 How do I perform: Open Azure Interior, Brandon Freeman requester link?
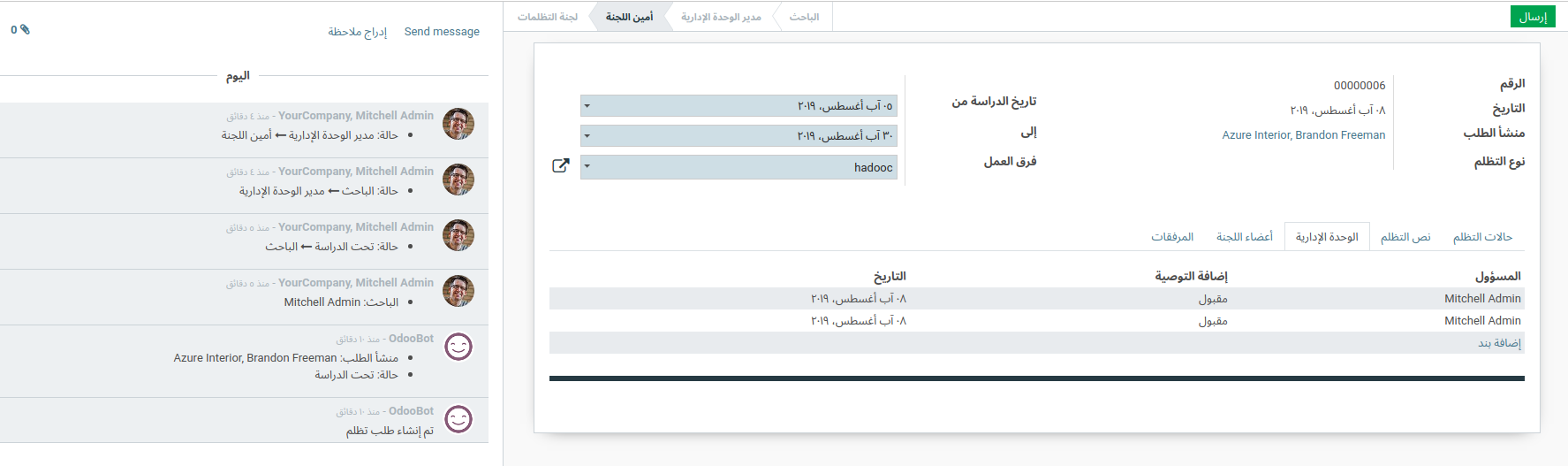pos(1303,135)
